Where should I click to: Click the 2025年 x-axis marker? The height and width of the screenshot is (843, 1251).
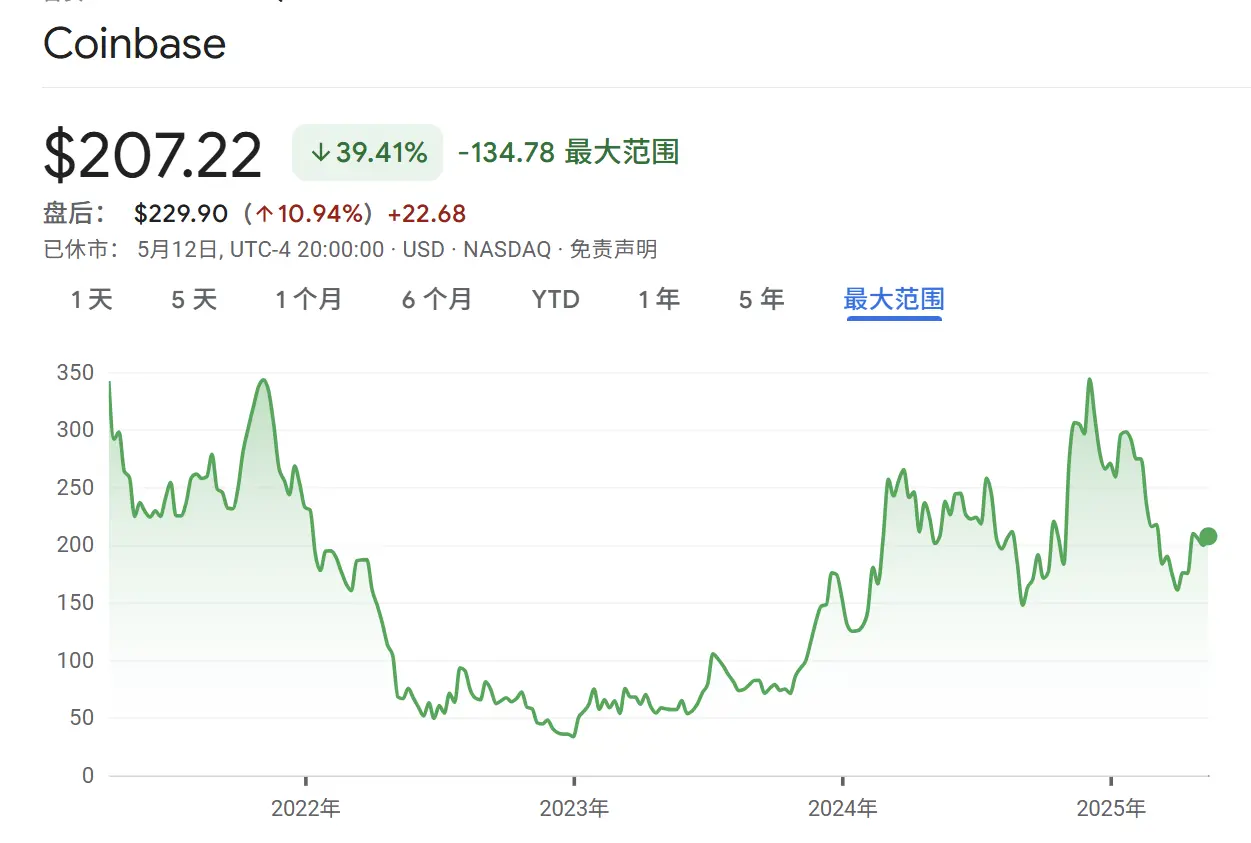(1111, 808)
